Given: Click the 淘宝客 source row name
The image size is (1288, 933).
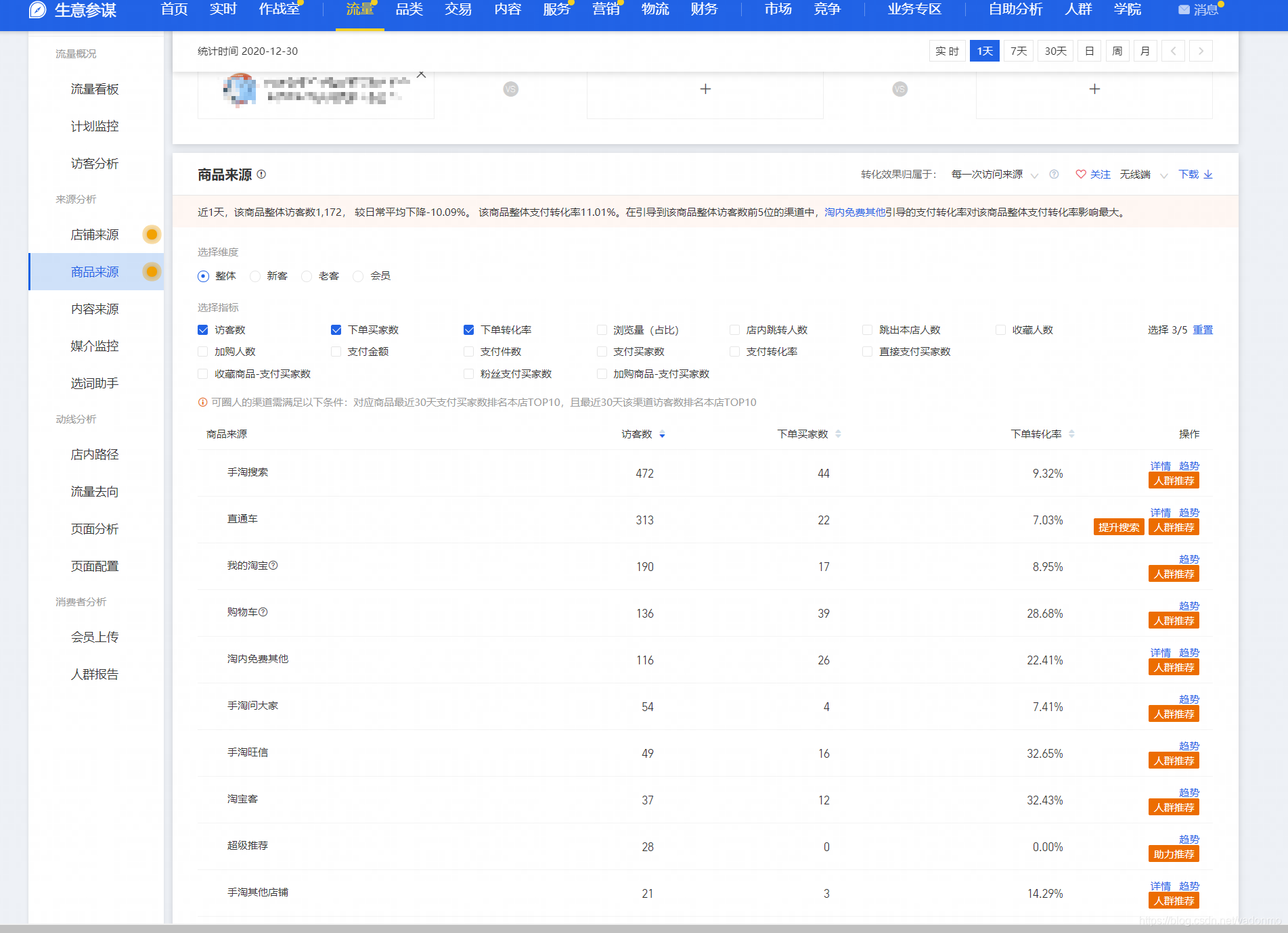Looking at the screenshot, I should [x=242, y=798].
